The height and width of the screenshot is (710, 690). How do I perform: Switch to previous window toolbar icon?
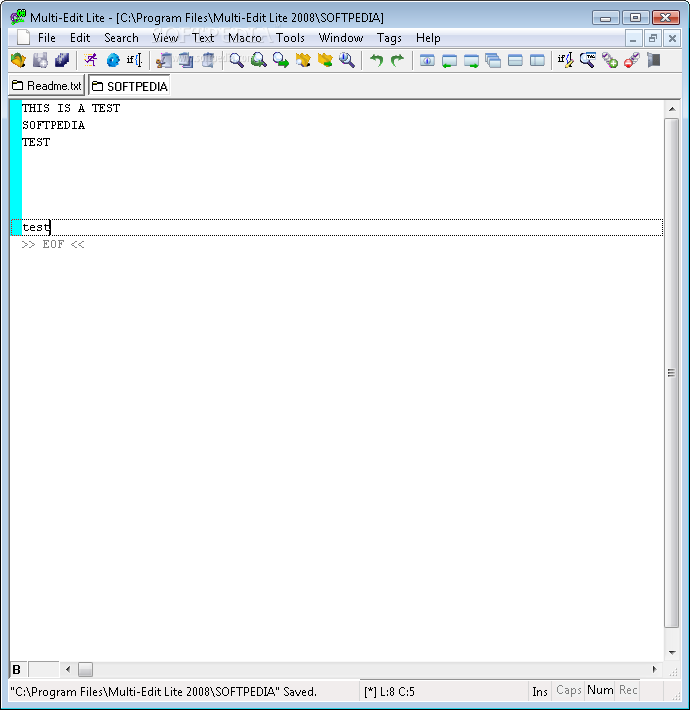449,60
